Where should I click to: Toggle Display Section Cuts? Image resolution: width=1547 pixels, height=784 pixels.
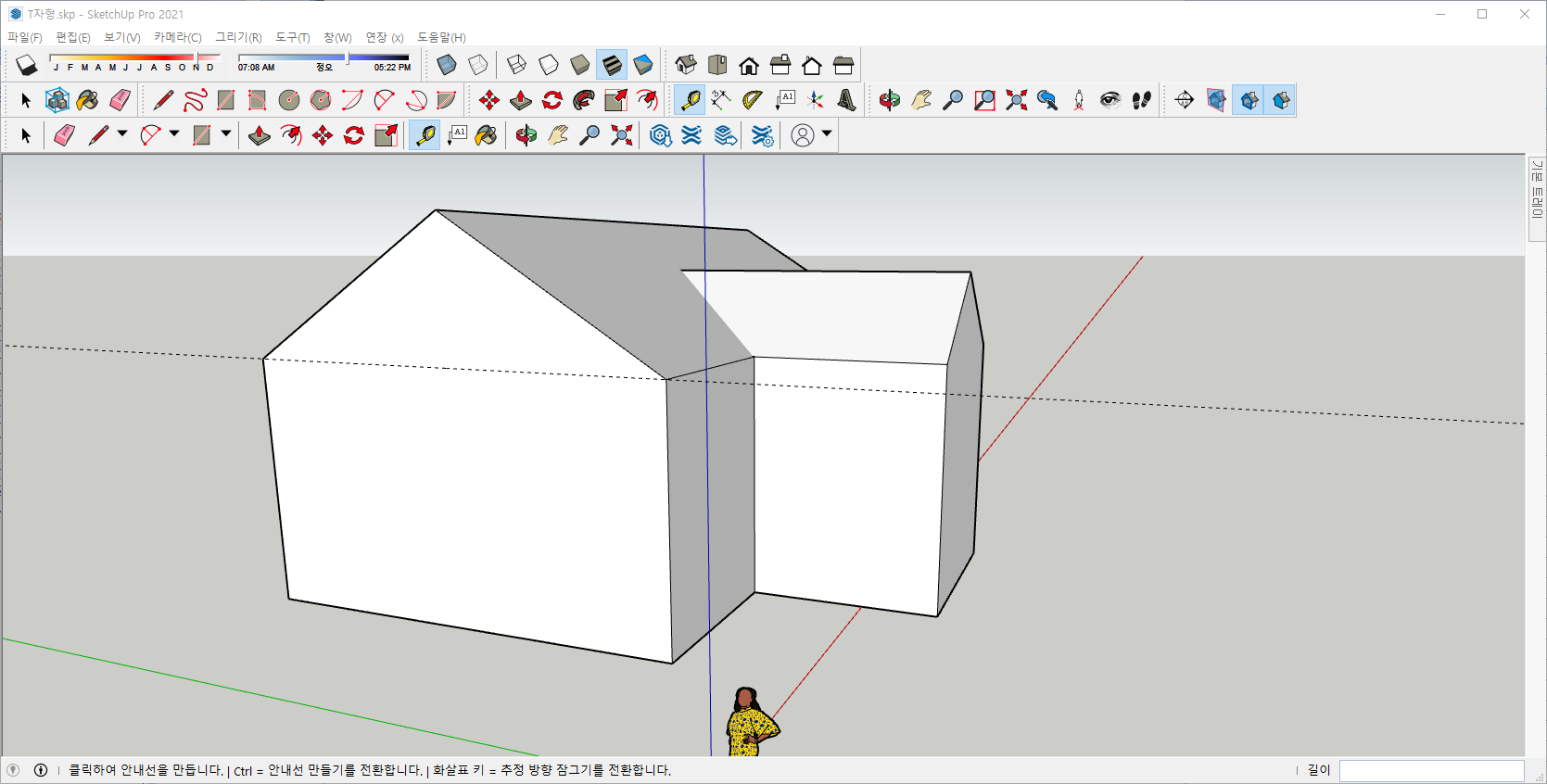(x=1249, y=100)
